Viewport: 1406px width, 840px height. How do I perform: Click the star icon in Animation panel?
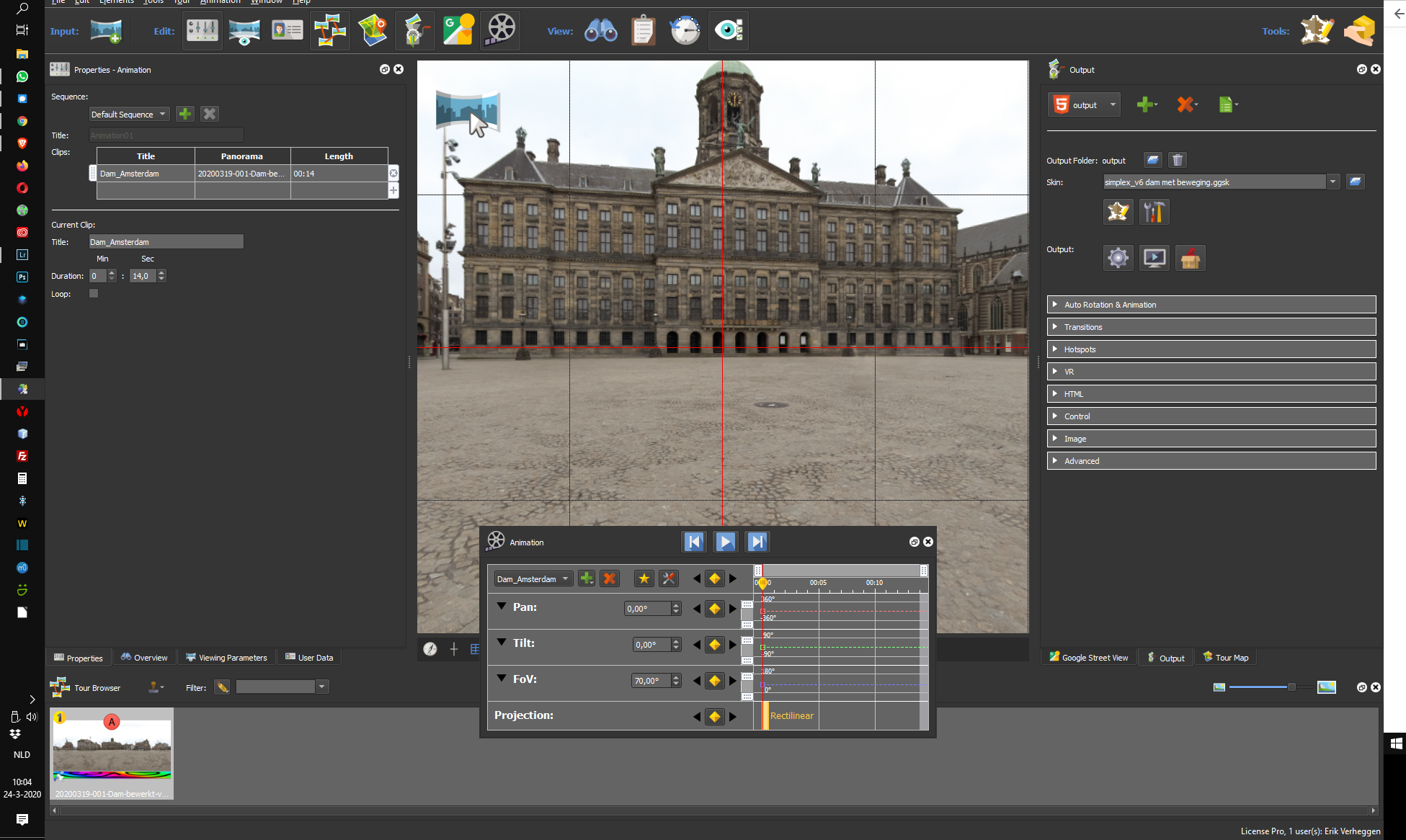point(644,578)
